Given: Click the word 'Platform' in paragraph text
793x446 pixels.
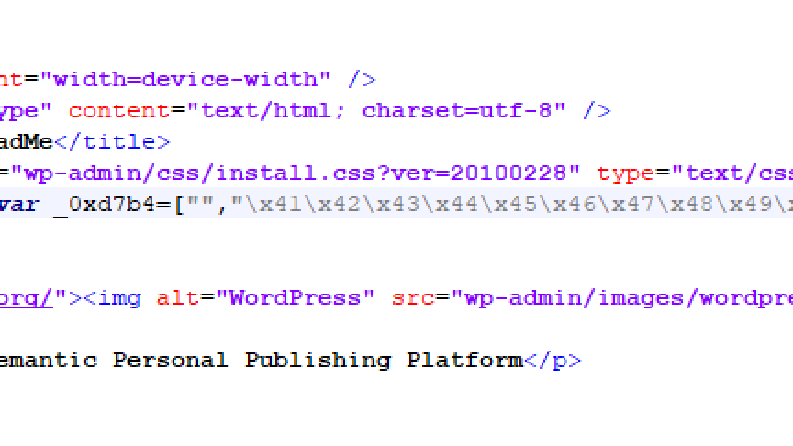Looking at the screenshot, I should [x=464, y=361].
